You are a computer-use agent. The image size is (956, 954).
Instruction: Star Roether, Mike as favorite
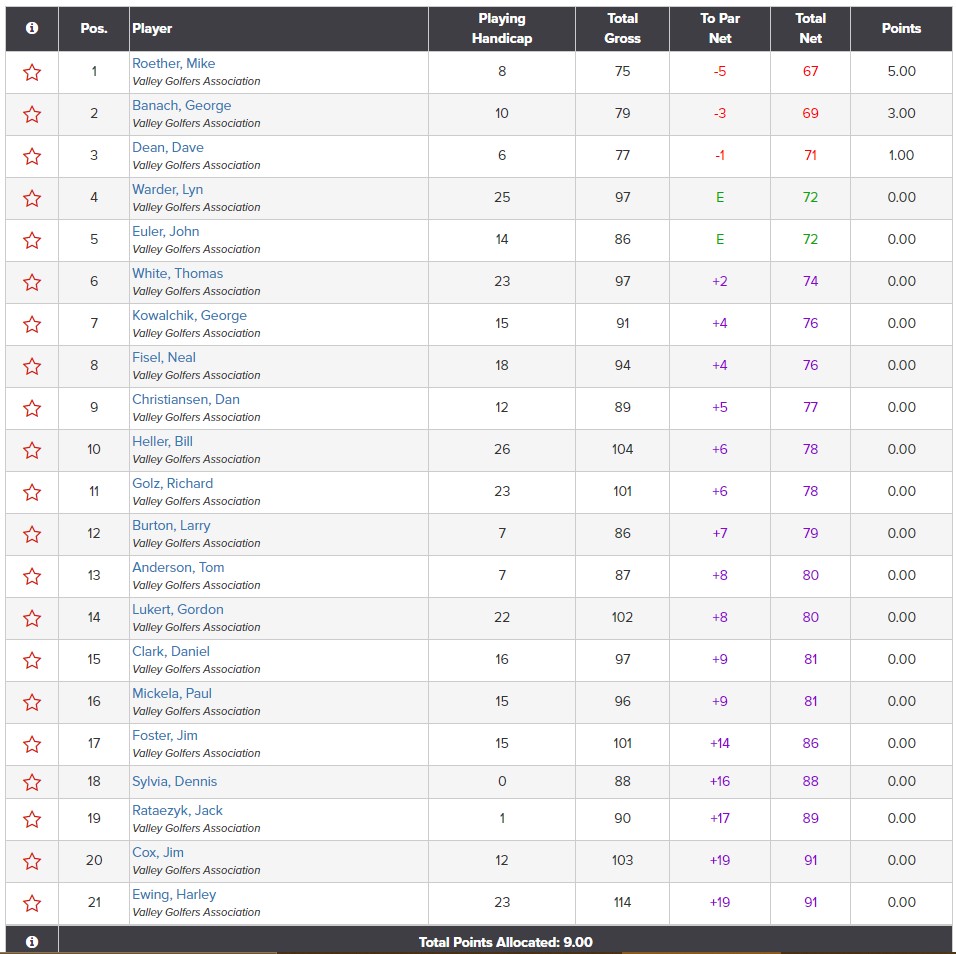click(32, 72)
